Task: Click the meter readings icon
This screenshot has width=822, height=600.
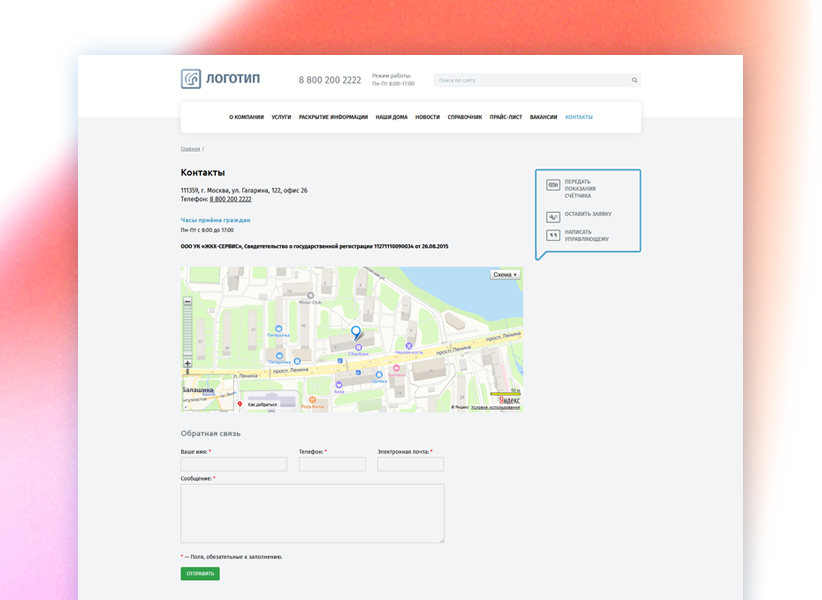Action: pyautogui.click(x=553, y=185)
